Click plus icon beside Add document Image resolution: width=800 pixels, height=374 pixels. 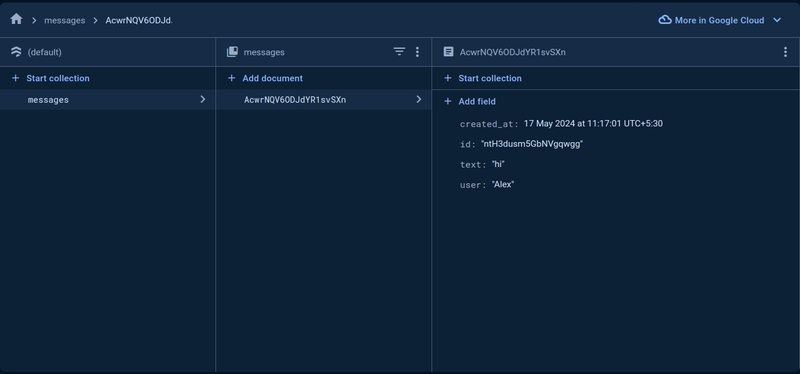pos(232,78)
